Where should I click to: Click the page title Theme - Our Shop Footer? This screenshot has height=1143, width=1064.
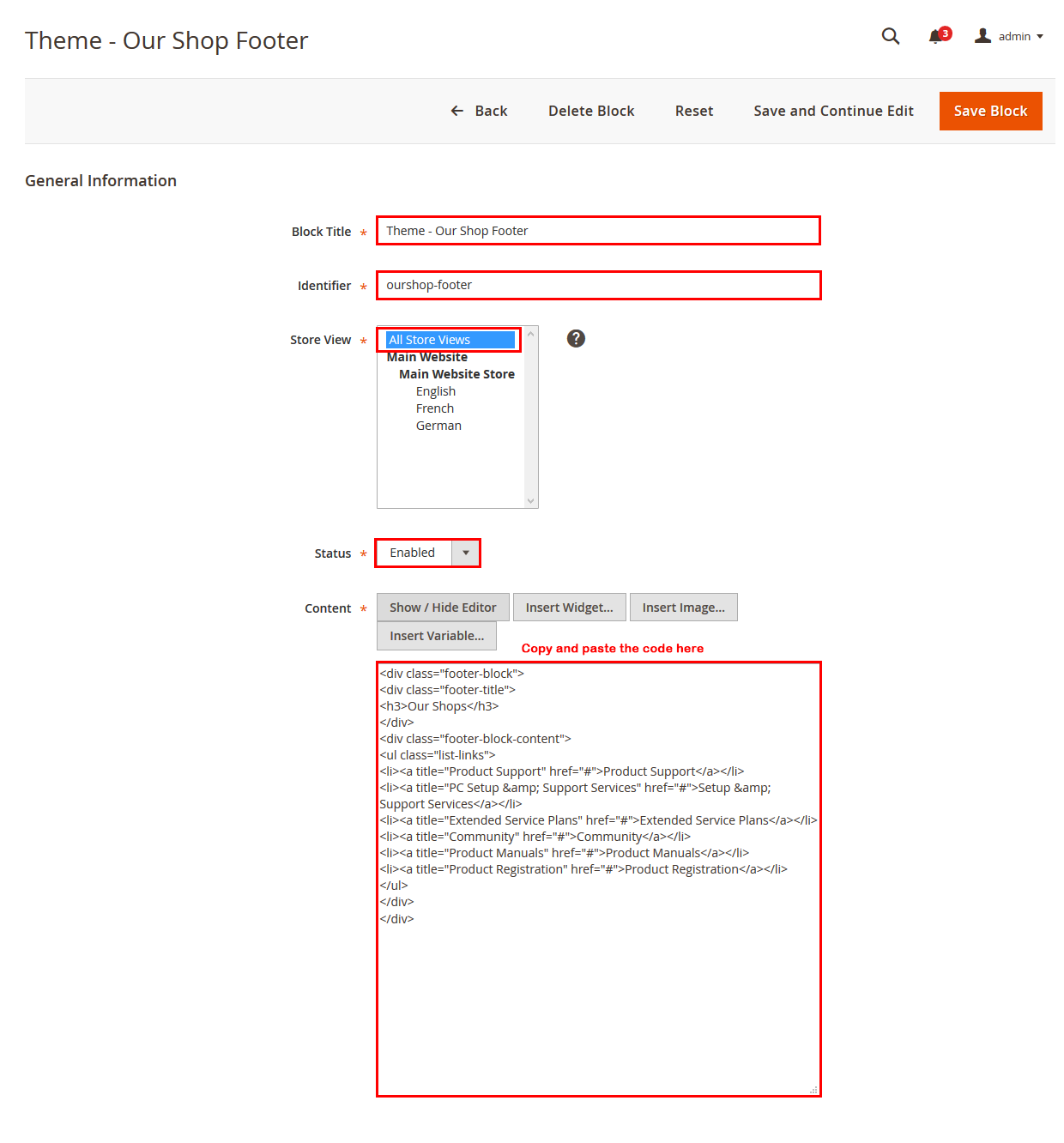[166, 40]
